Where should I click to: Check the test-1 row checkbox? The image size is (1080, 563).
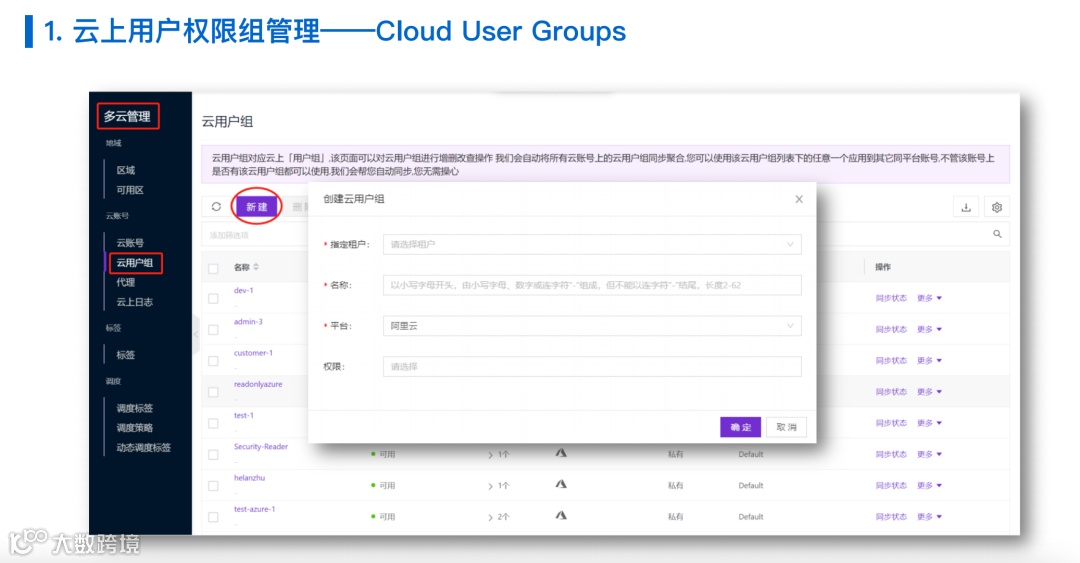click(x=214, y=423)
